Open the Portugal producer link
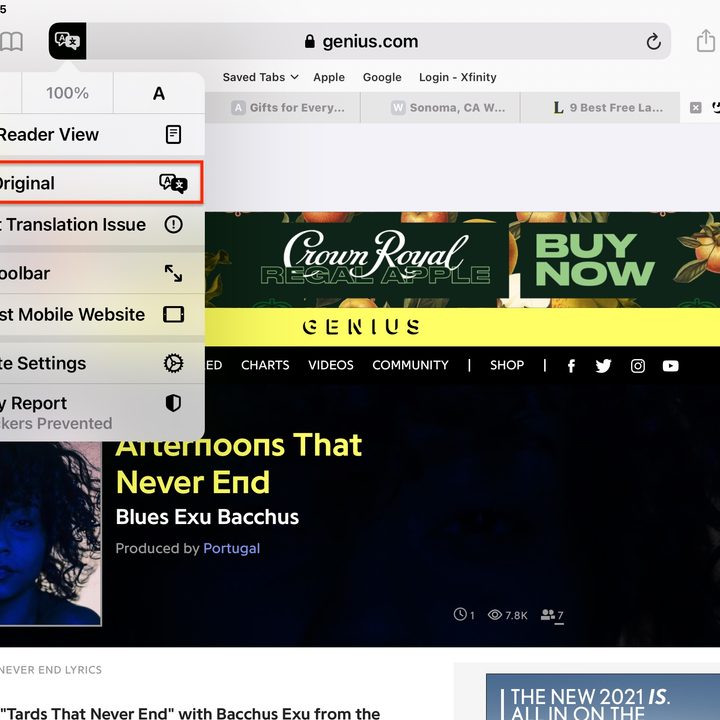The height and width of the screenshot is (720, 720). click(x=231, y=548)
